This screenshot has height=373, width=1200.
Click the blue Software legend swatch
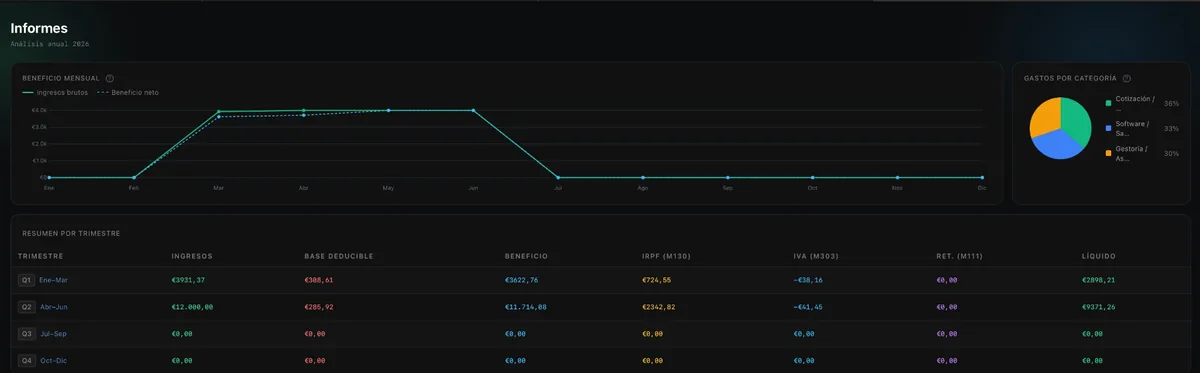(x=1108, y=128)
